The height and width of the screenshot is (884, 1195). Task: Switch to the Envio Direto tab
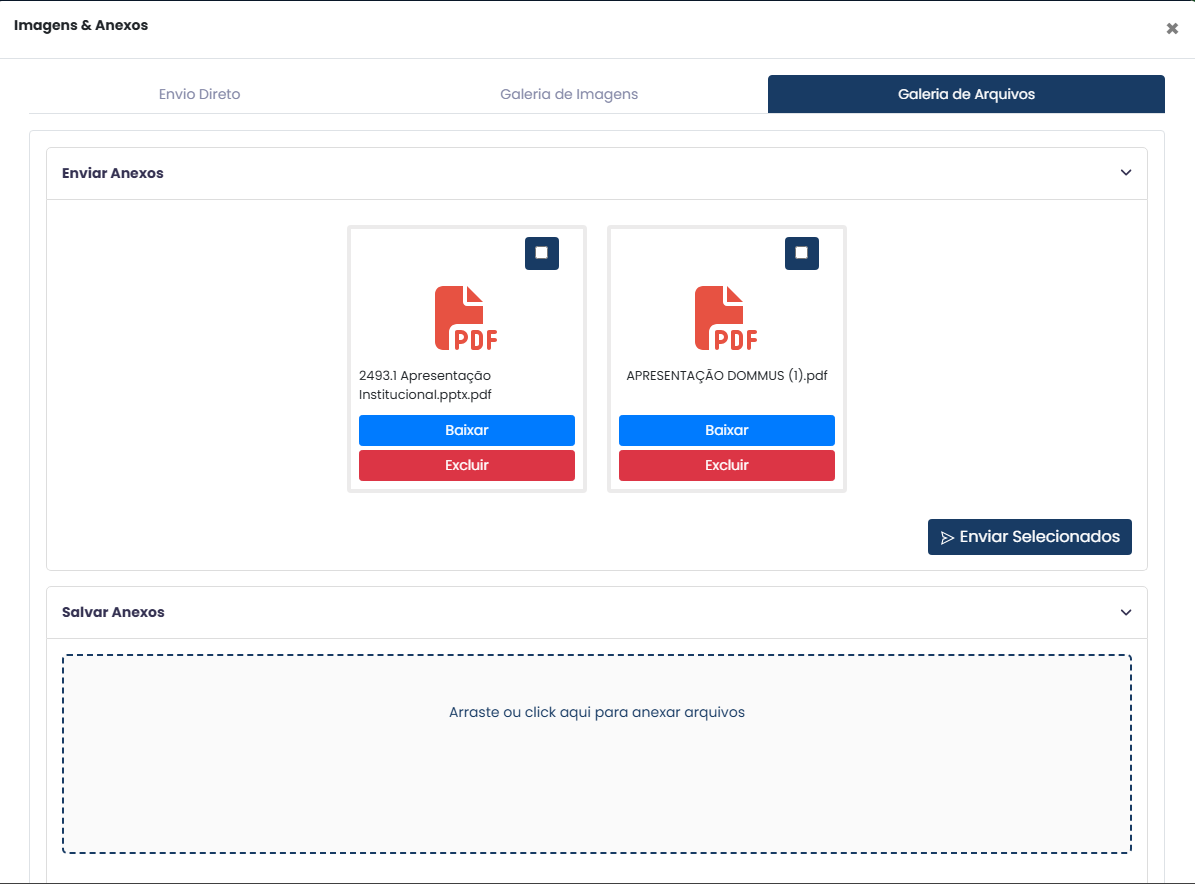(199, 94)
